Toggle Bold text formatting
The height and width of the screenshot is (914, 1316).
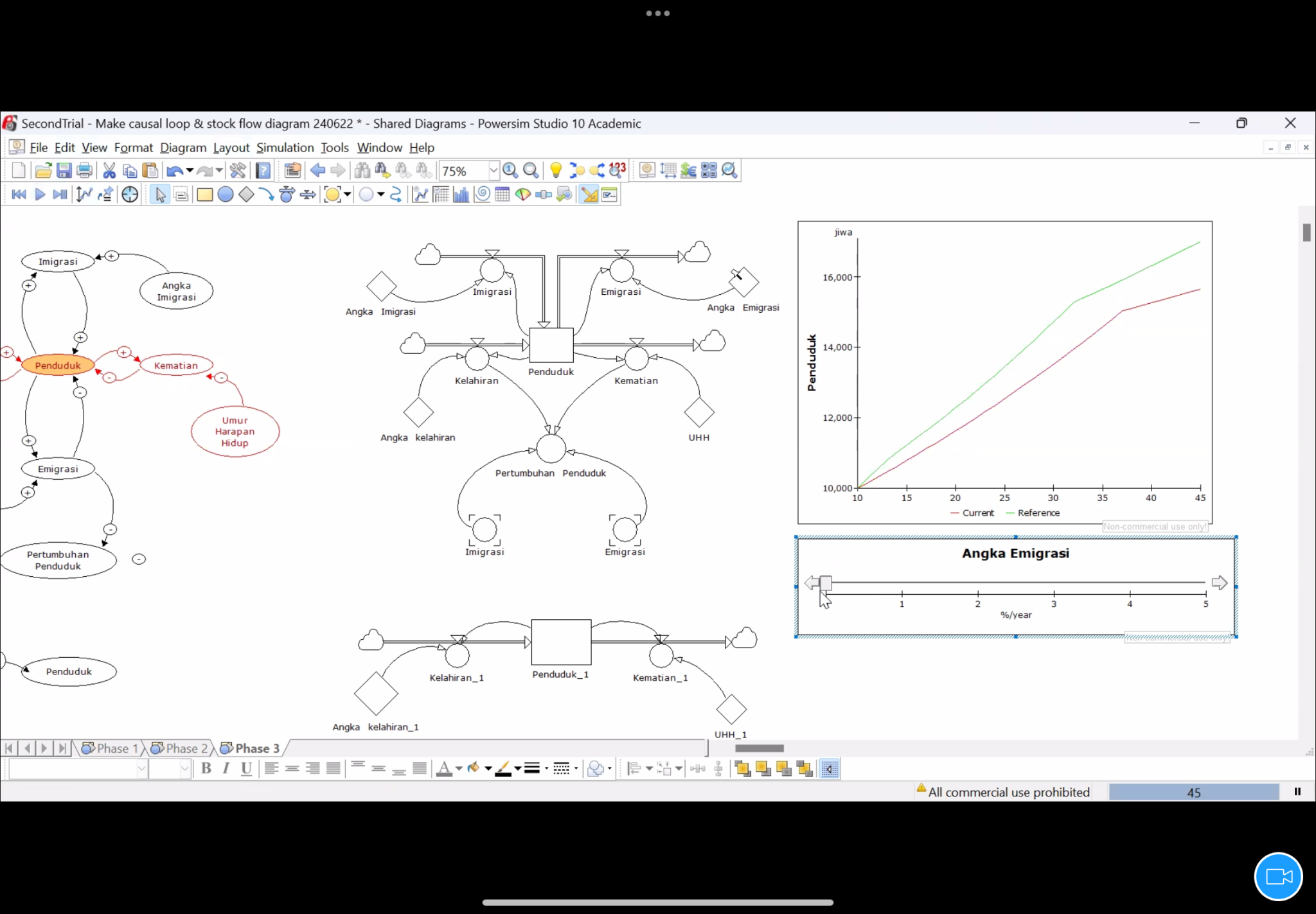206,769
